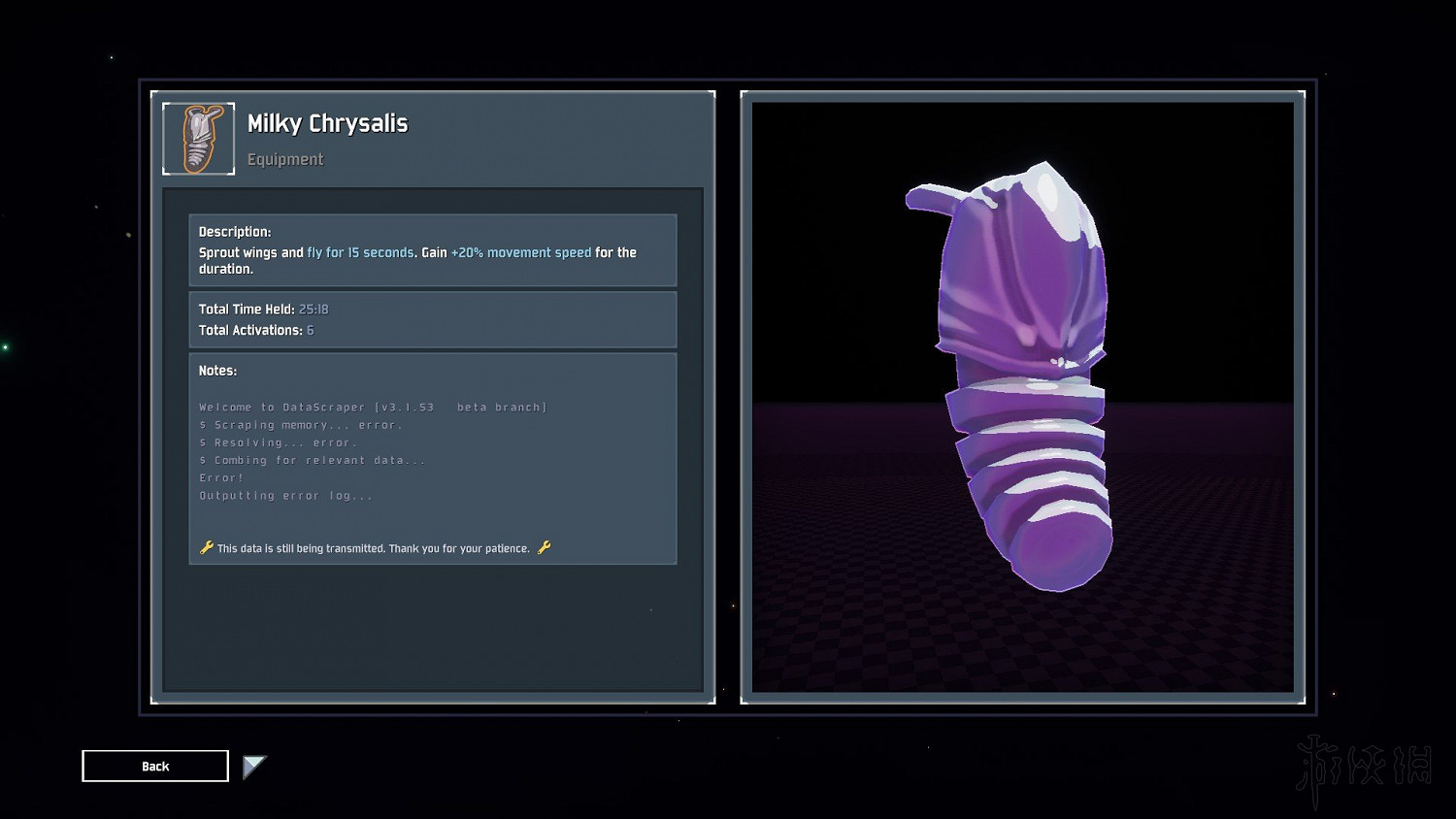This screenshot has height=819, width=1456.
Task: Click the 'Scraping memory... error.' log line
Action: [301, 425]
